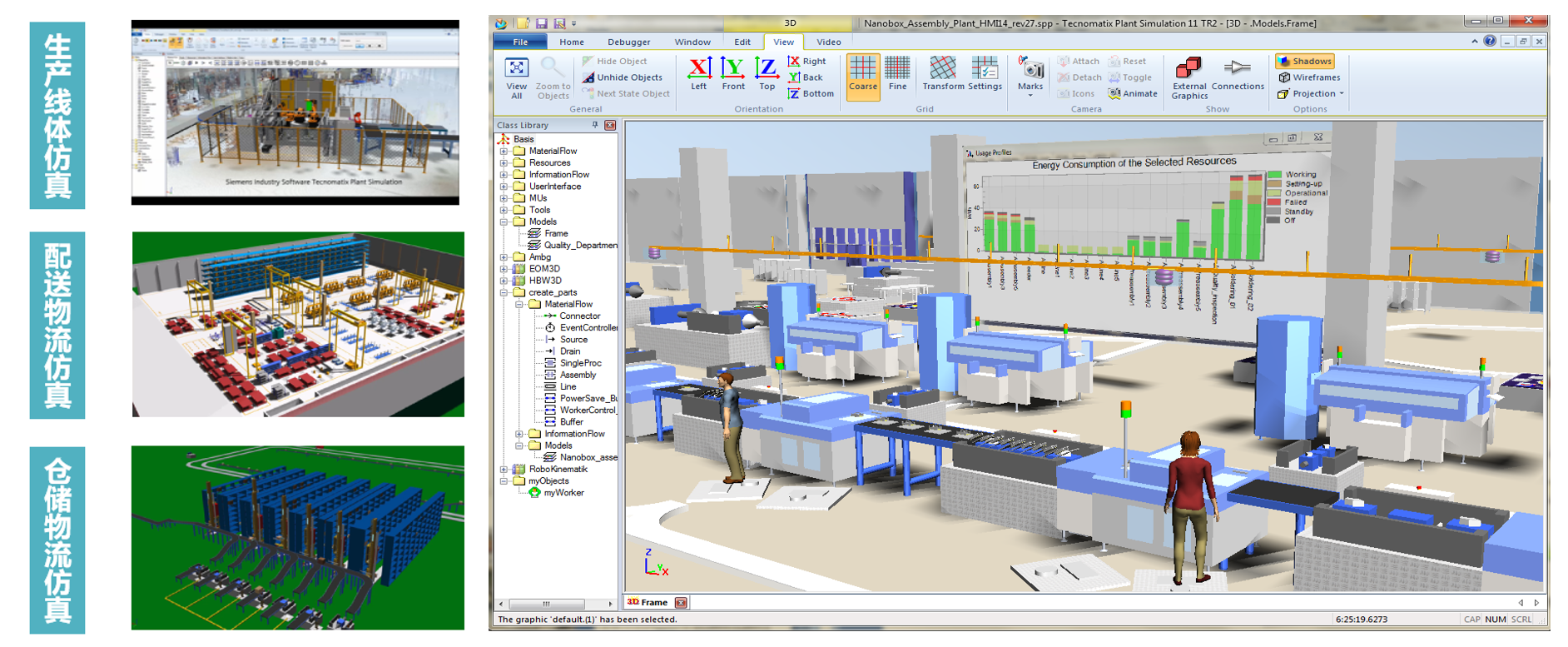The image size is (1568, 647).
Task: Open the Debugger ribbon tab
Action: (628, 42)
